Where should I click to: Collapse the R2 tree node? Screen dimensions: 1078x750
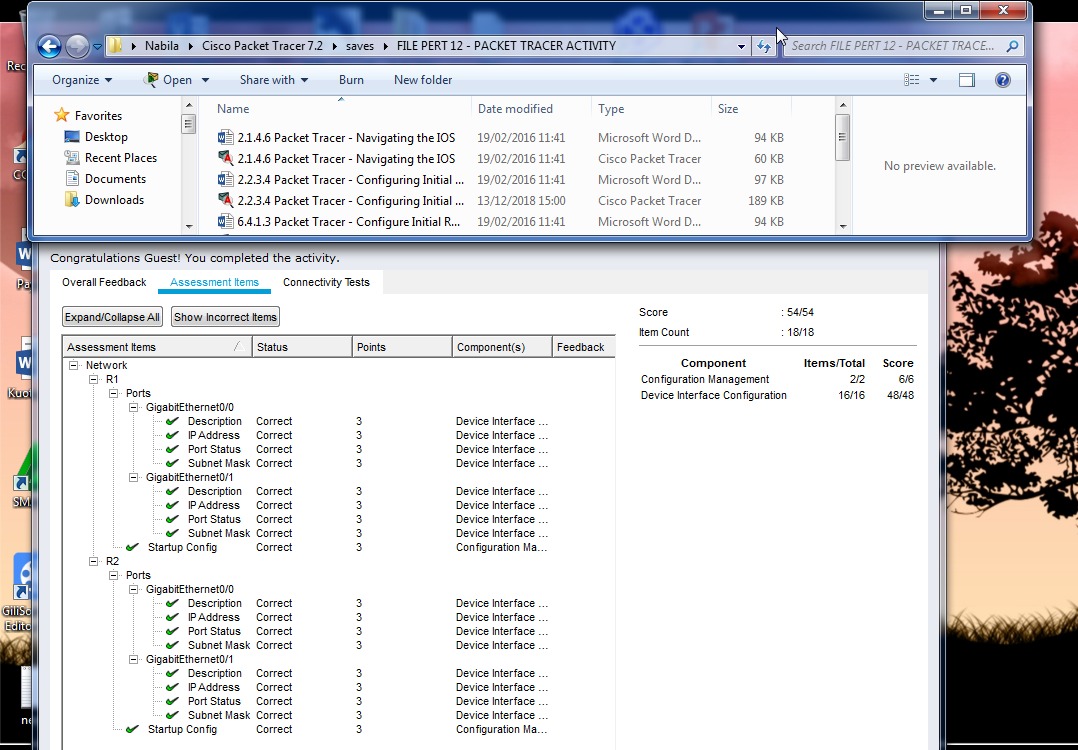coord(94,562)
